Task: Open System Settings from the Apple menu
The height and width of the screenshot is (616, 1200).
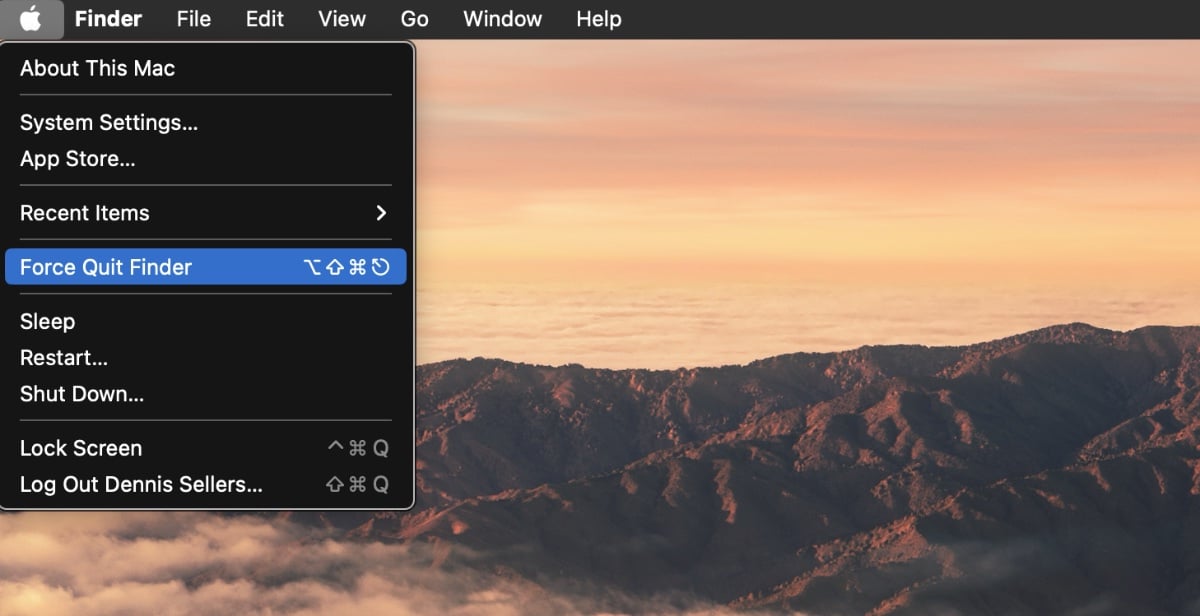Action: tap(108, 123)
